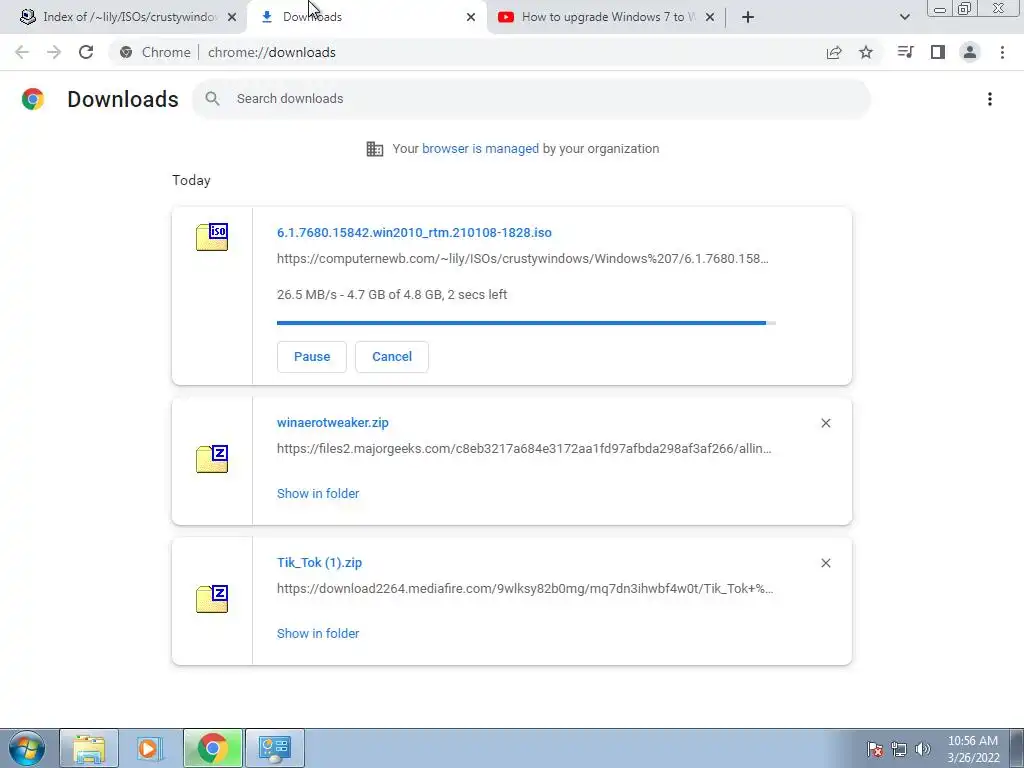Pause the ISO download
Image resolution: width=1024 pixels, height=768 pixels.
312,357
